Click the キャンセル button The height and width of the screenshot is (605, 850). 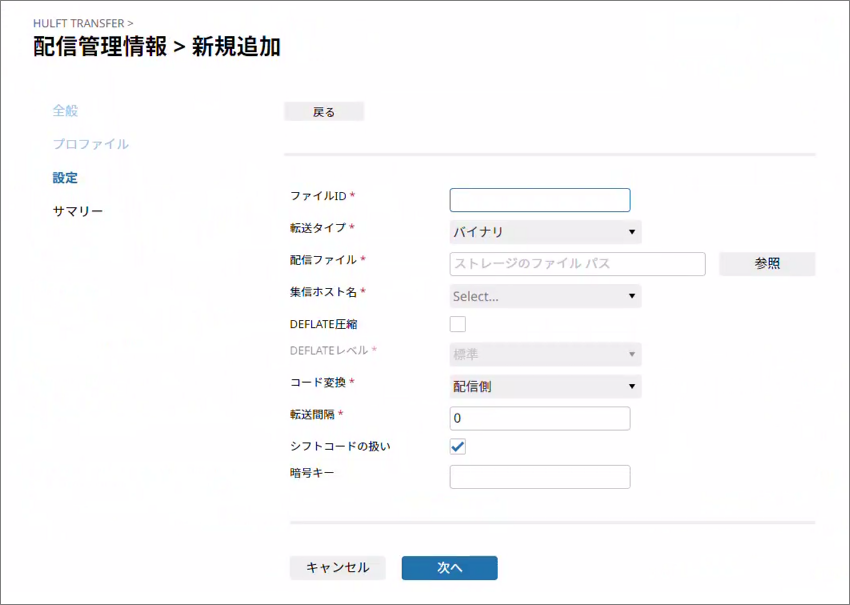click(x=337, y=568)
